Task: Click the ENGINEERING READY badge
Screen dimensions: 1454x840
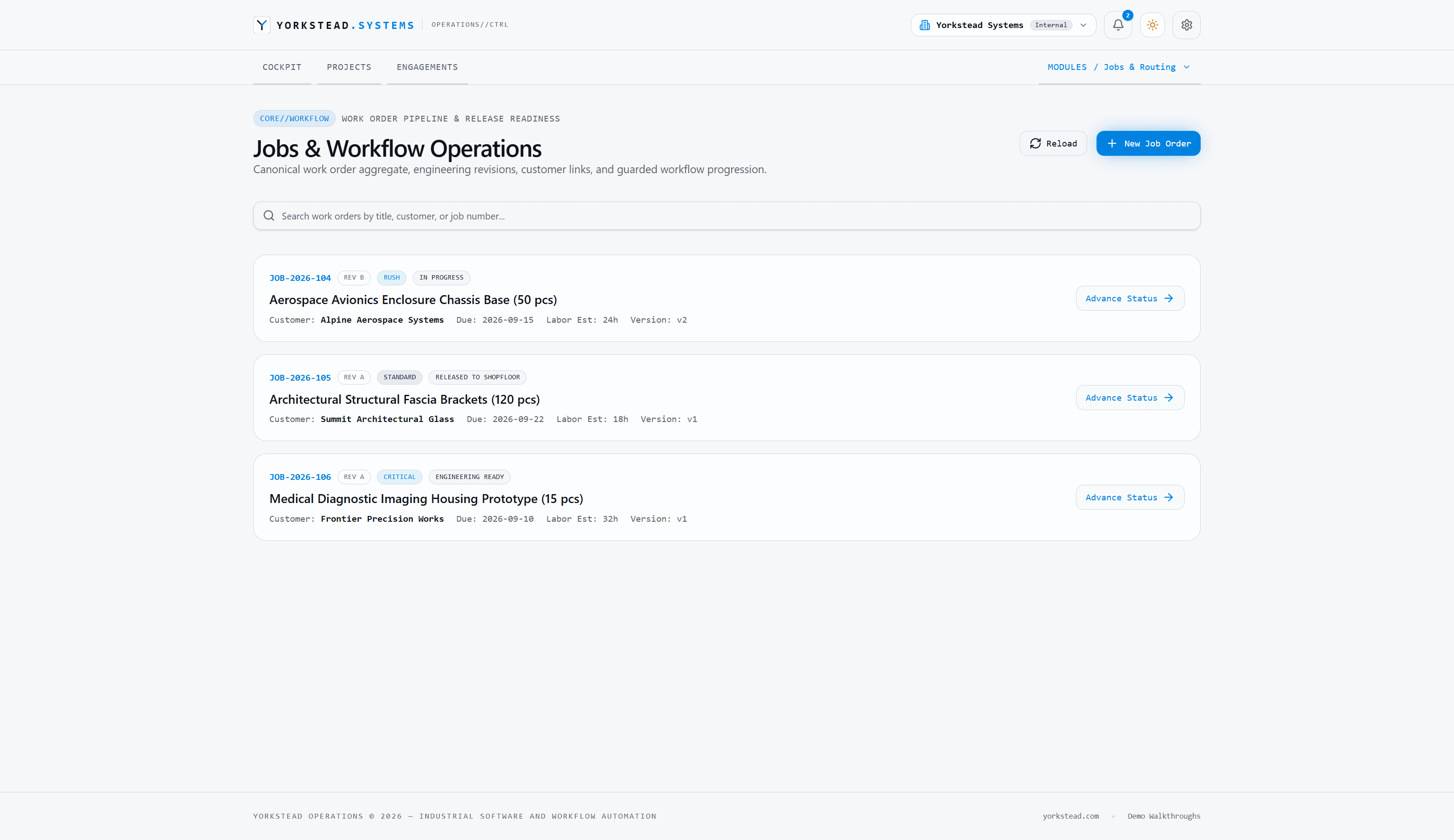Action: pos(470,477)
